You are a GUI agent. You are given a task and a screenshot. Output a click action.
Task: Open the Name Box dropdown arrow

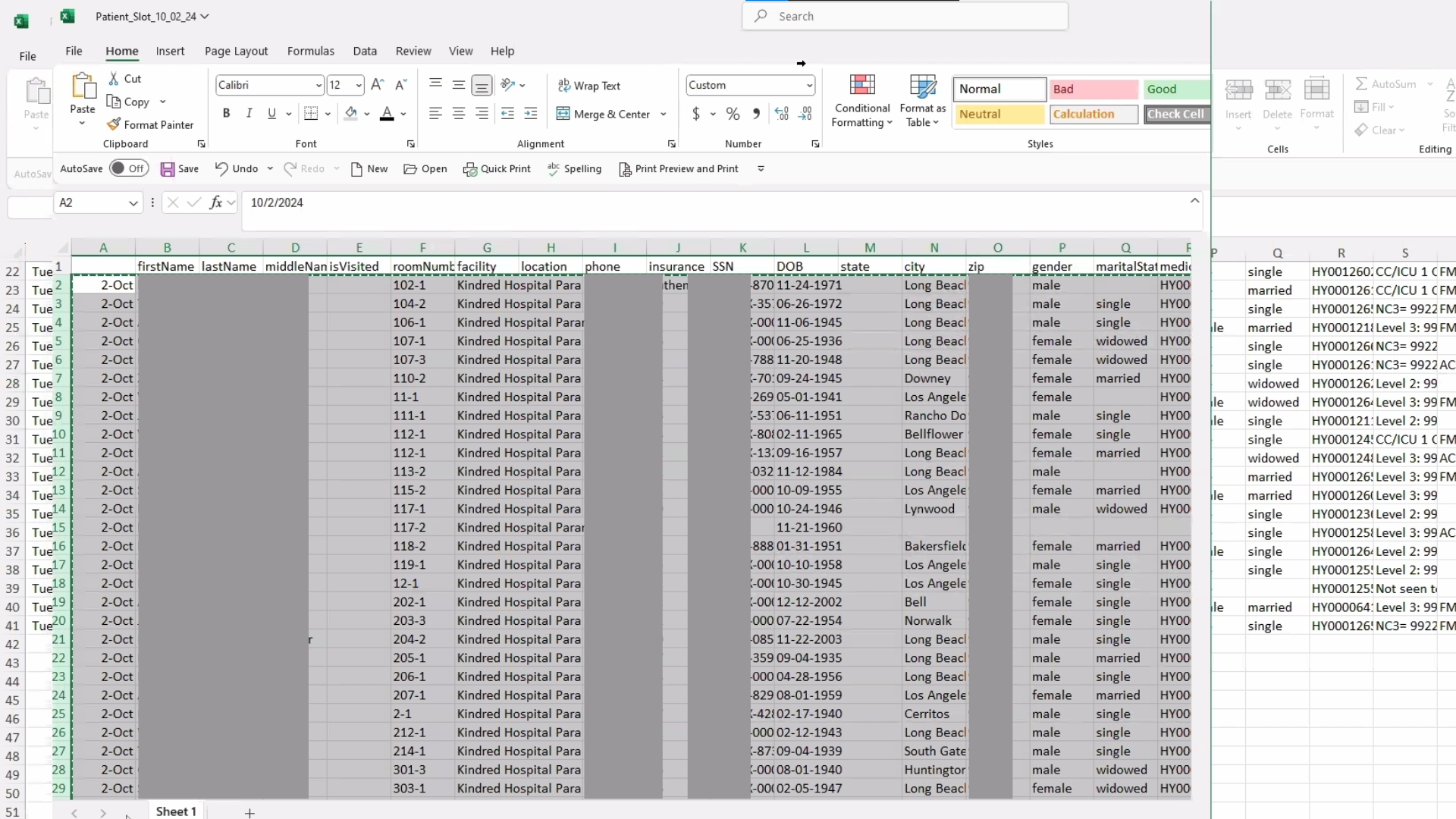tap(133, 203)
